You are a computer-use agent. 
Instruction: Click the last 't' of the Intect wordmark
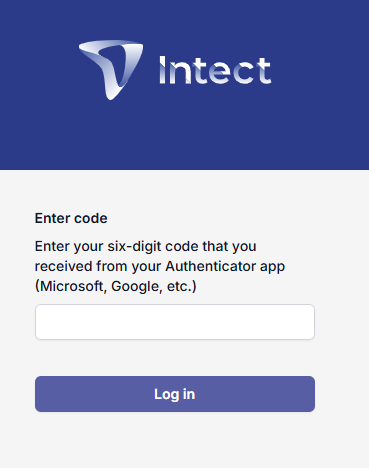tap(263, 71)
